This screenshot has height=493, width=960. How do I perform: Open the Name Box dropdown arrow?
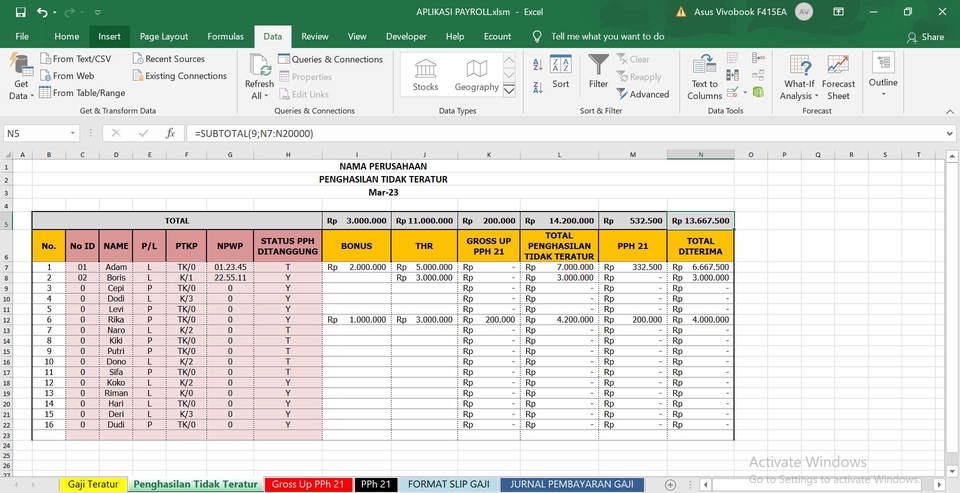pyautogui.click(x=73, y=133)
